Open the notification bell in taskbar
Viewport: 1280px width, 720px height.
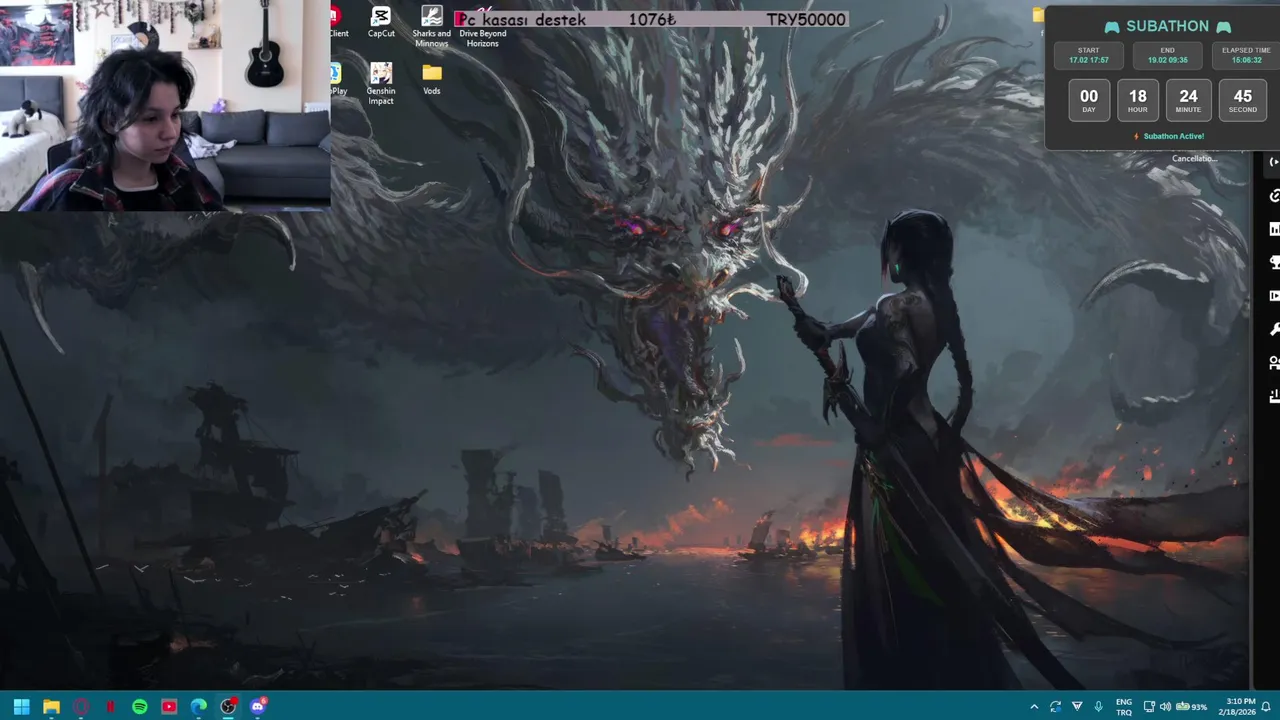[x=1266, y=706]
